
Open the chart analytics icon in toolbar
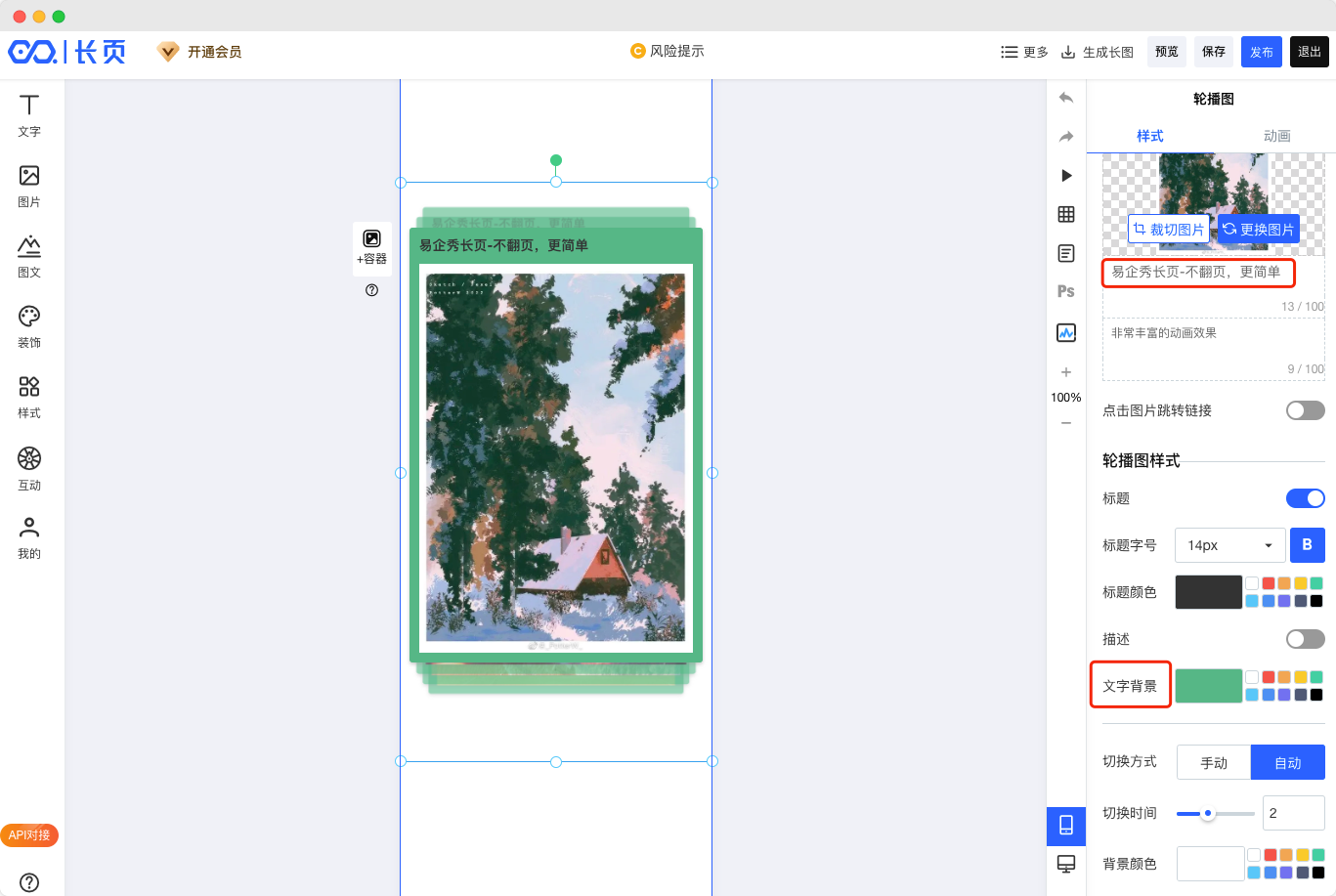point(1066,332)
